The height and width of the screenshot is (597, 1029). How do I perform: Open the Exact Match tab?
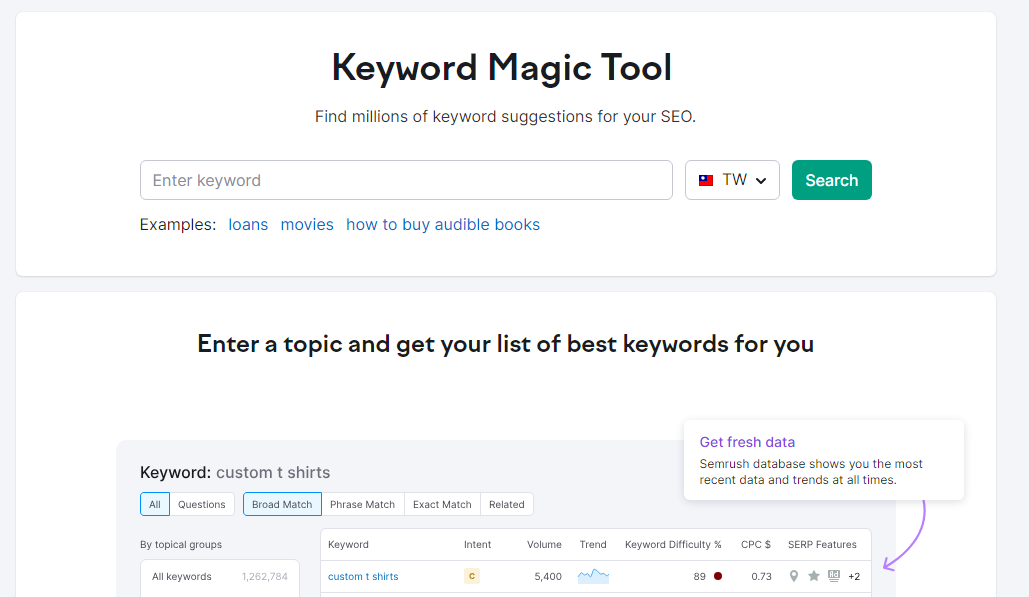[442, 504]
